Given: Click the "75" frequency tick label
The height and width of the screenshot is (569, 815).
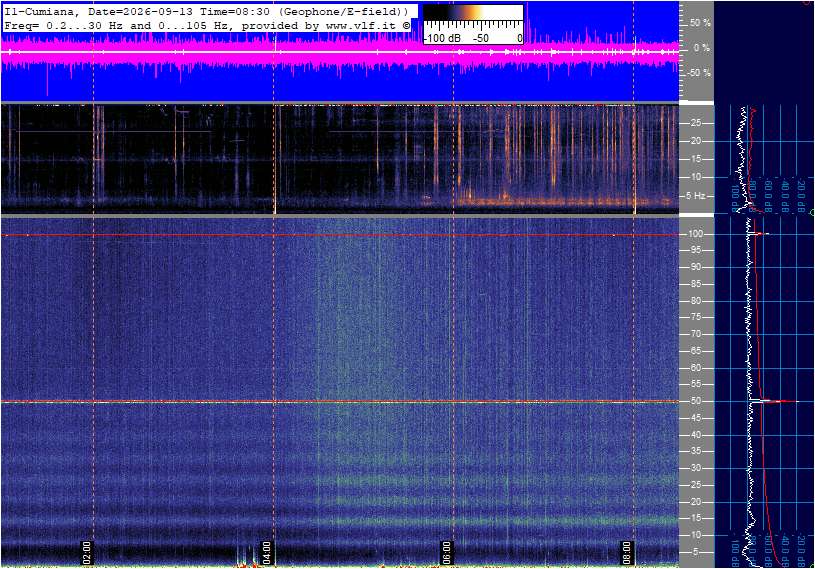Looking at the screenshot, I should [696, 317].
